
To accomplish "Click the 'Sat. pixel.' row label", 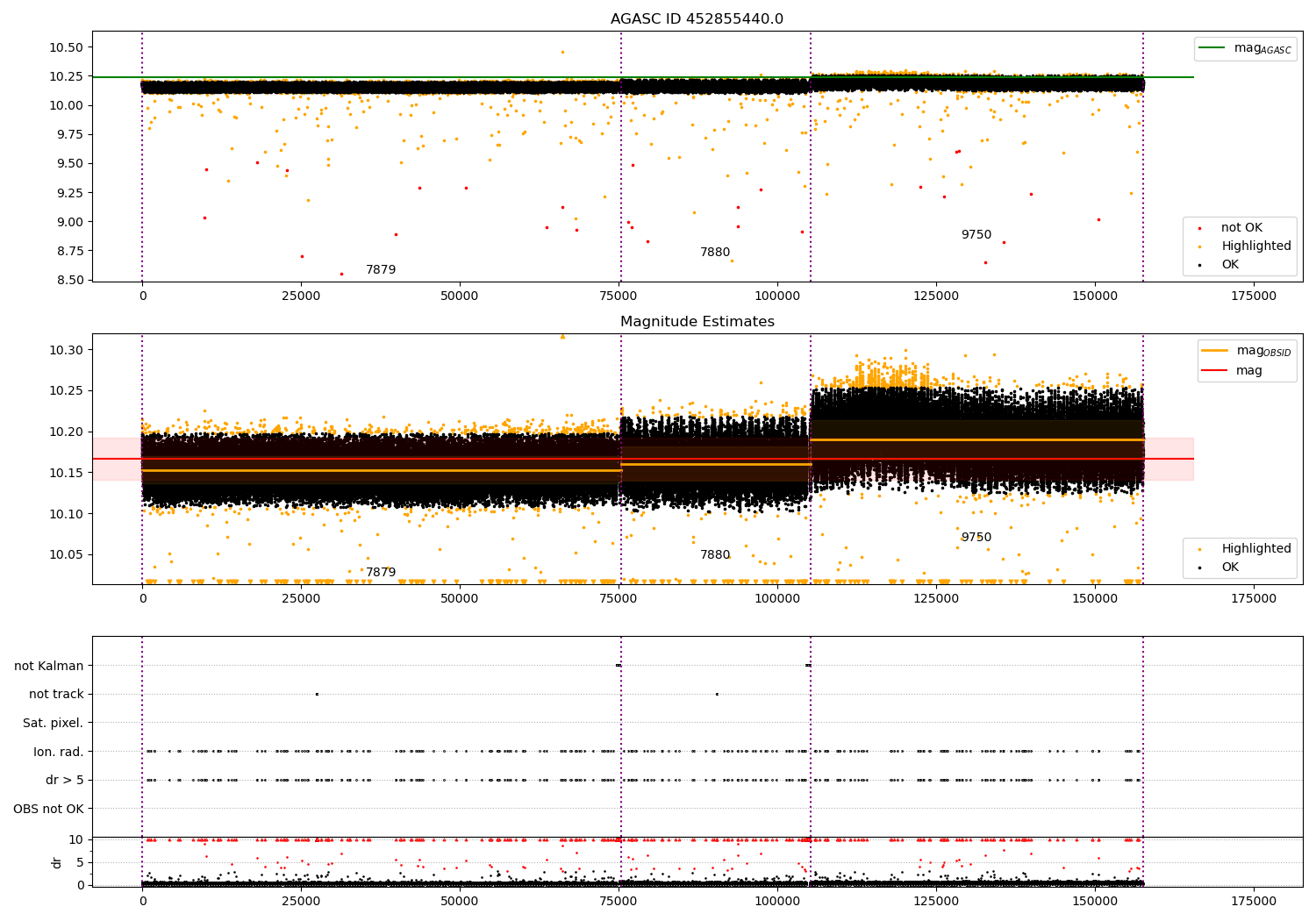I will point(54,724).
